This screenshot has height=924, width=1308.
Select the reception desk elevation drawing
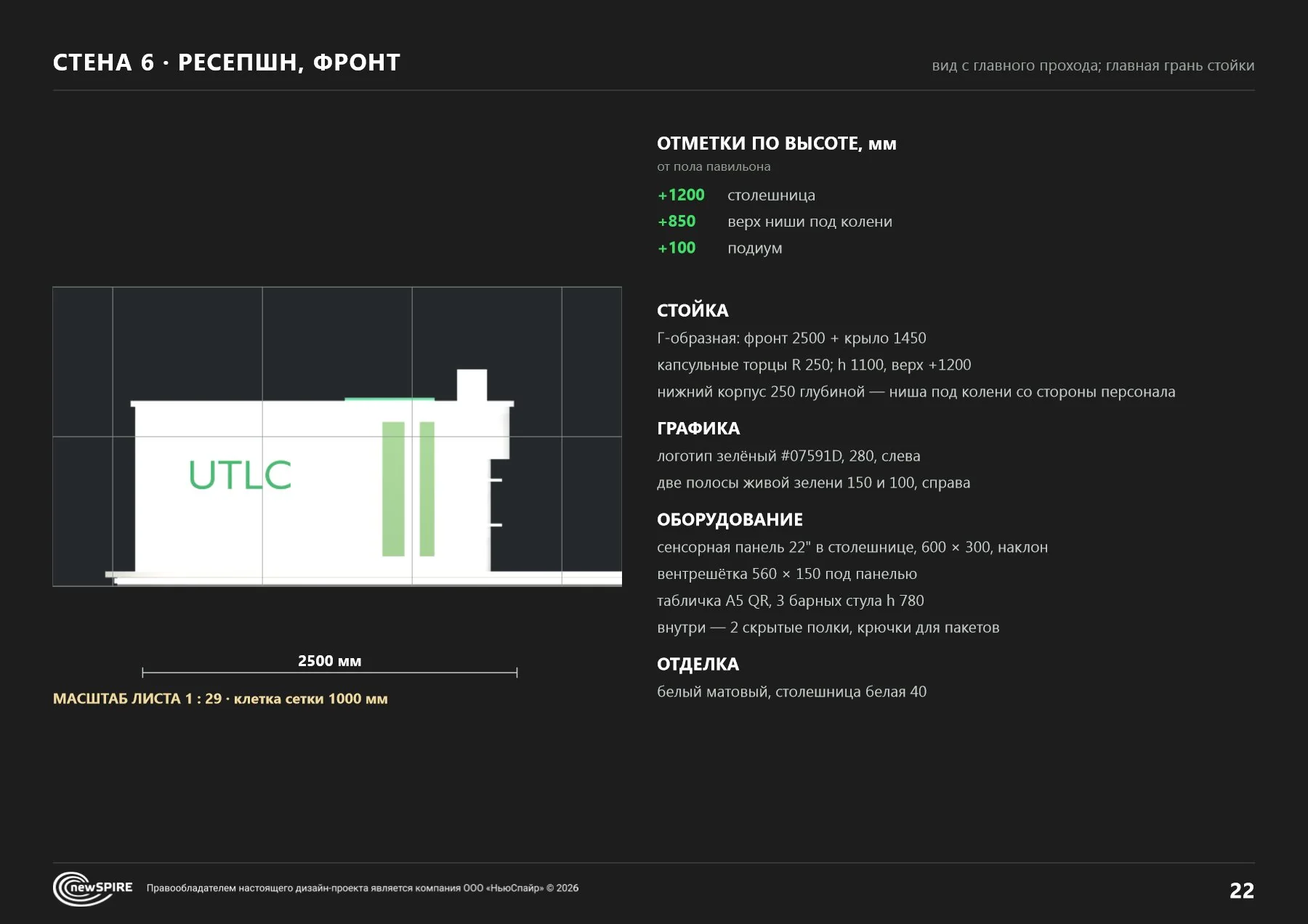click(x=337, y=437)
